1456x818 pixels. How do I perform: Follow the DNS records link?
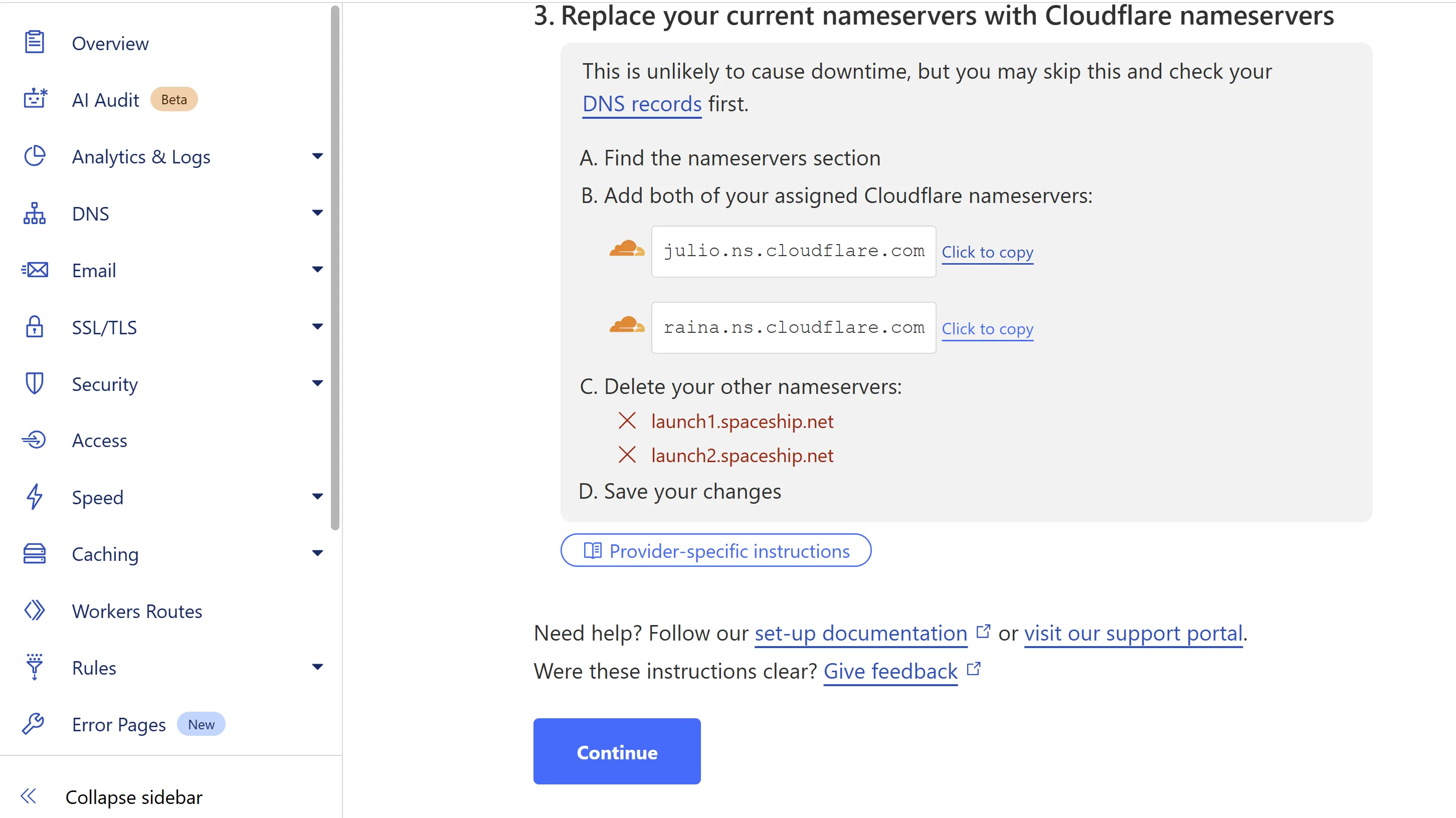[642, 104]
